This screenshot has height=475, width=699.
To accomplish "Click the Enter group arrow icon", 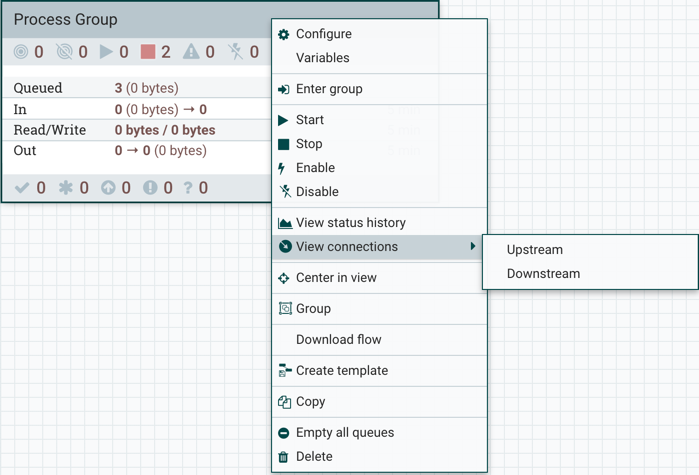I will pyautogui.click(x=284, y=89).
